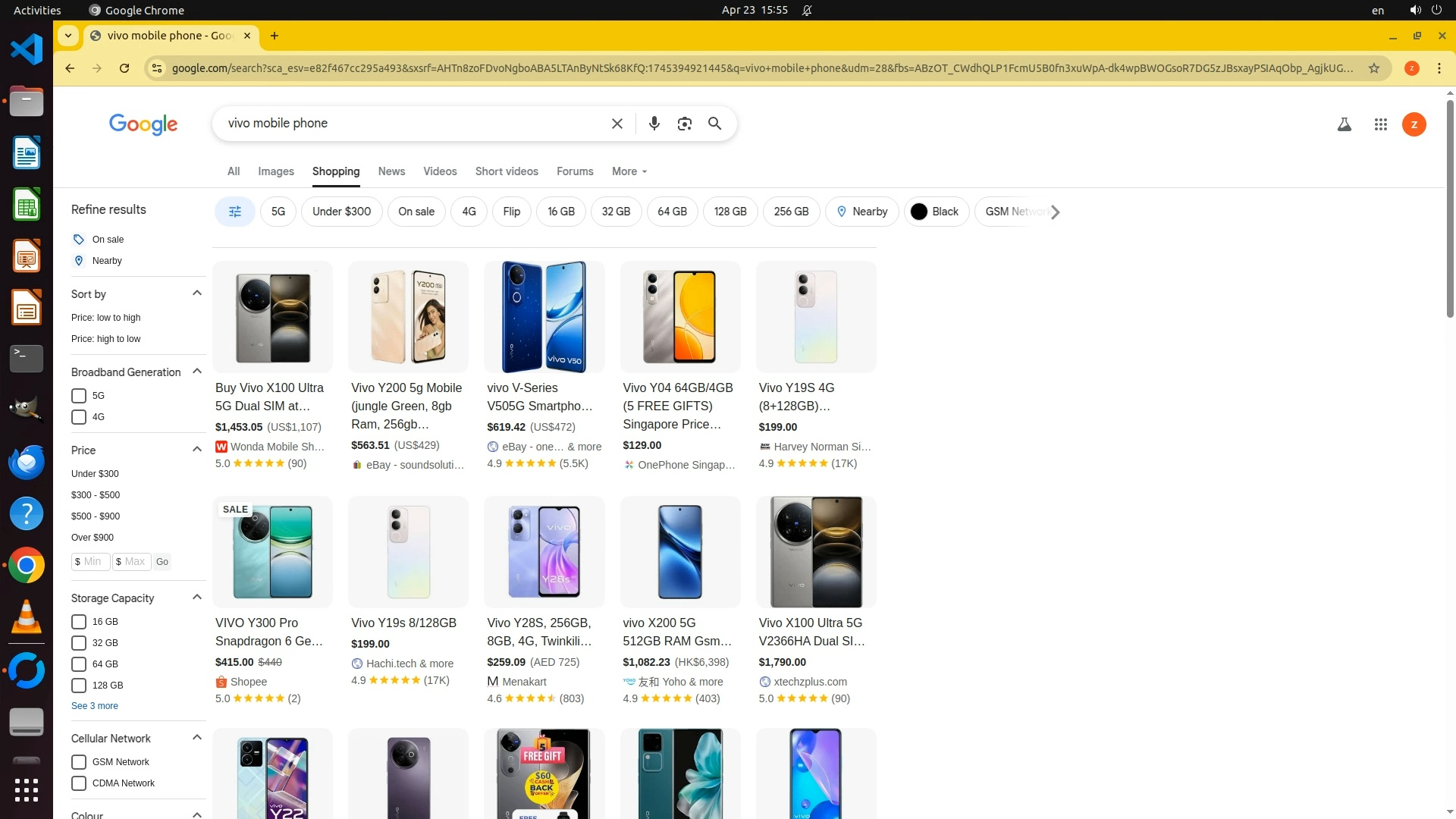This screenshot has height=819, width=1456.
Task: Bookmark this page with star icon
Action: (x=1373, y=68)
